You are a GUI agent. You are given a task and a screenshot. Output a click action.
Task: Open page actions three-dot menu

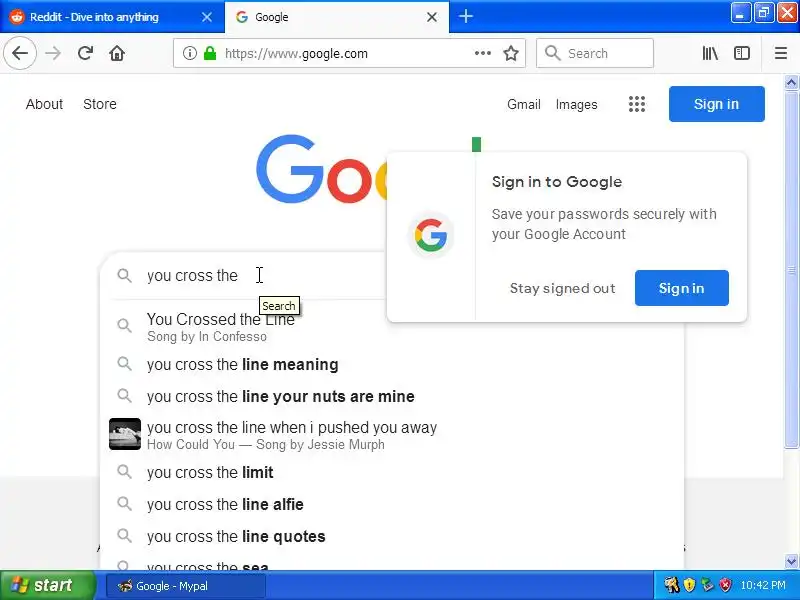[483, 53]
